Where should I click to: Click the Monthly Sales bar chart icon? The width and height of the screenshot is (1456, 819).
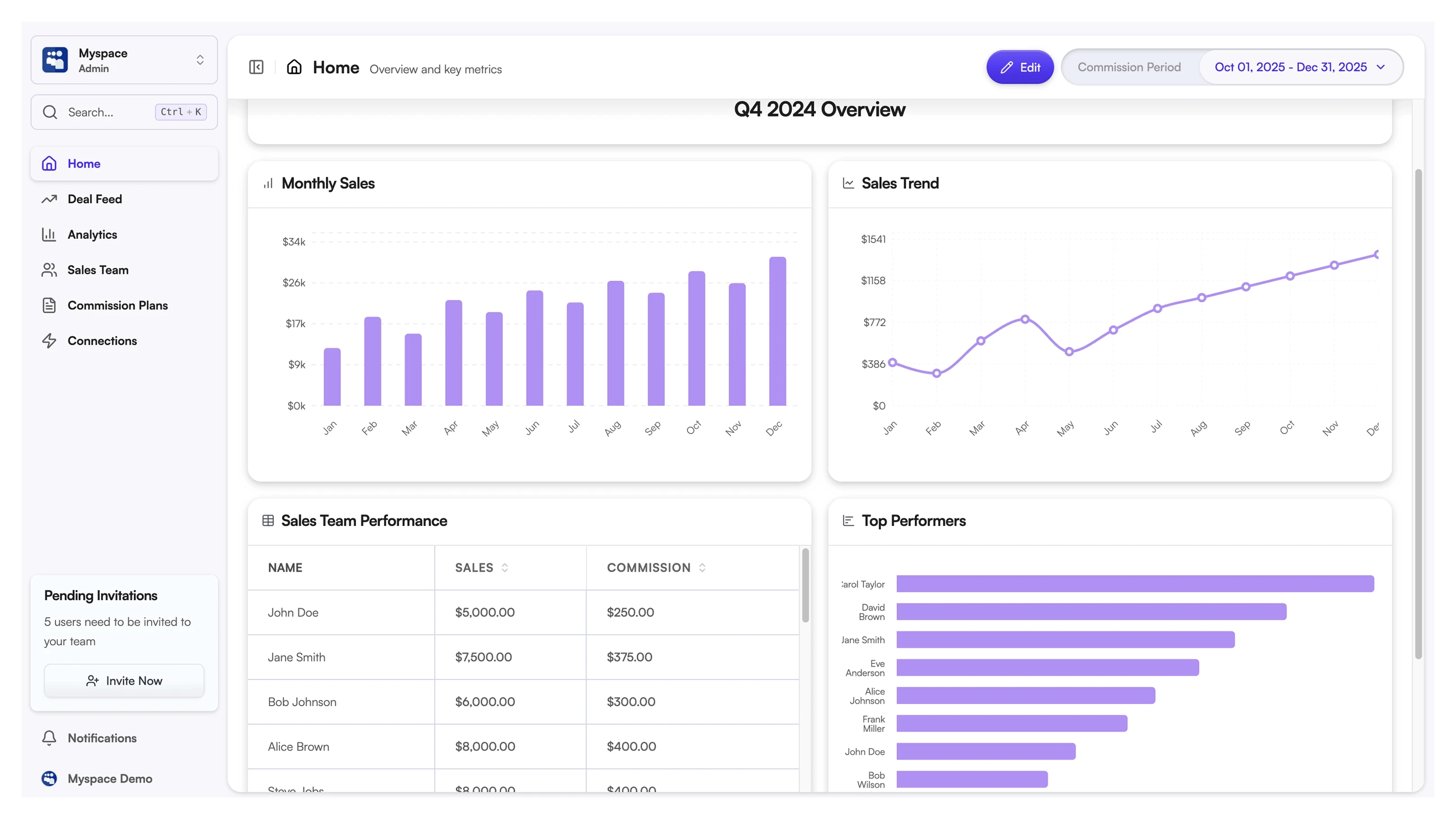click(268, 183)
